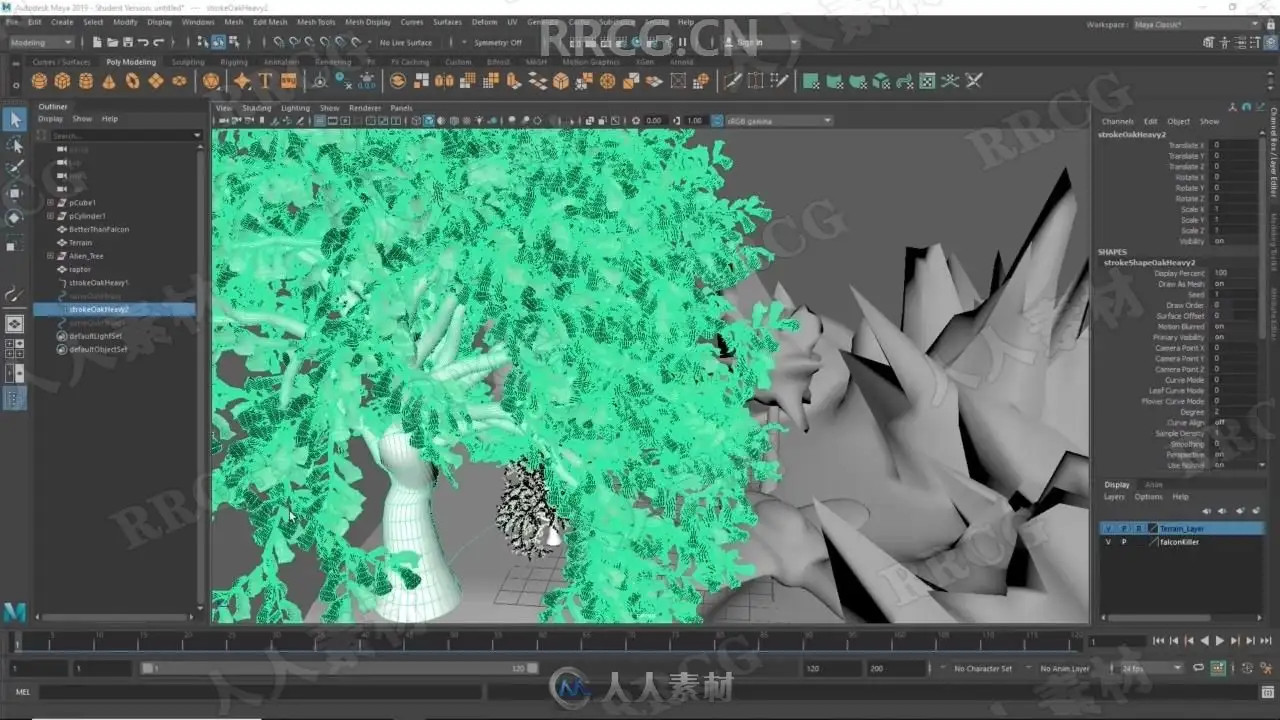
Task: Toggle visibility V of Terrain_Layer
Action: coord(1107,528)
